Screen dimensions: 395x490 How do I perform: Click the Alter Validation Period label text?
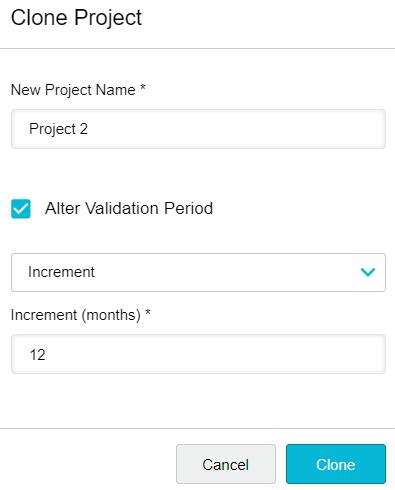point(129,209)
